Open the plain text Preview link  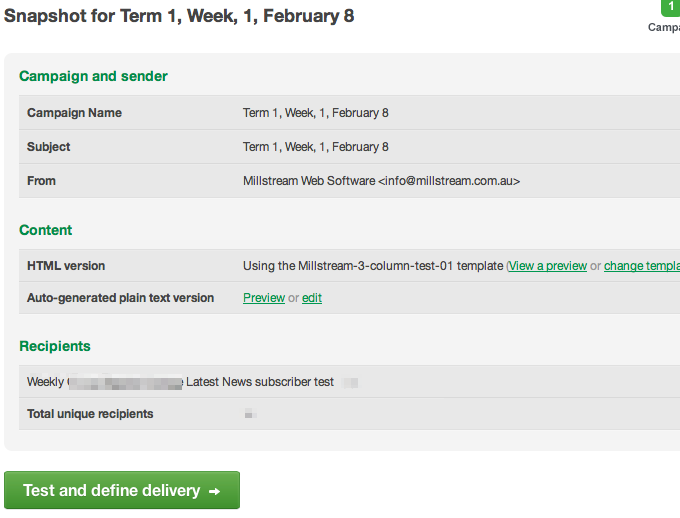[x=264, y=298]
